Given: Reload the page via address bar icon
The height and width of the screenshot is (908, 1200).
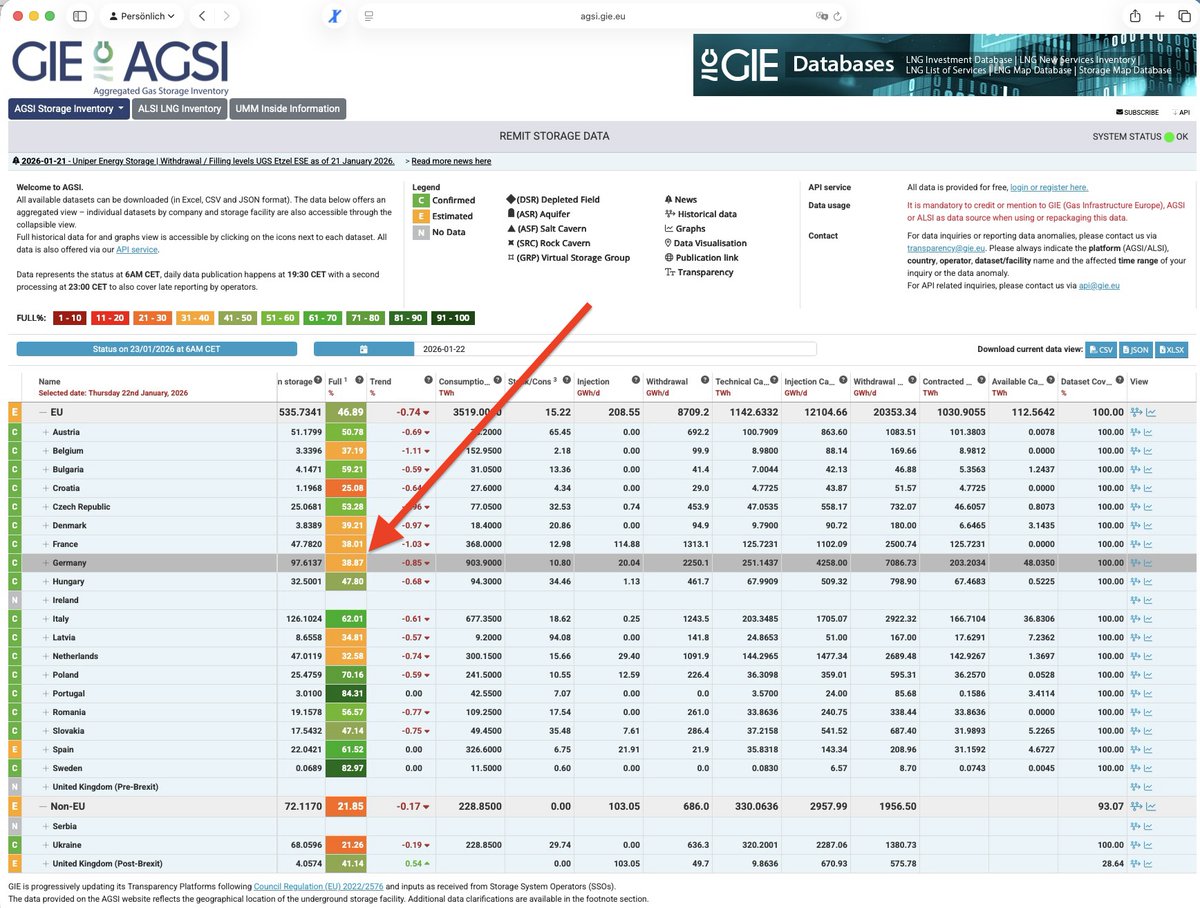Looking at the screenshot, I should click(837, 17).
